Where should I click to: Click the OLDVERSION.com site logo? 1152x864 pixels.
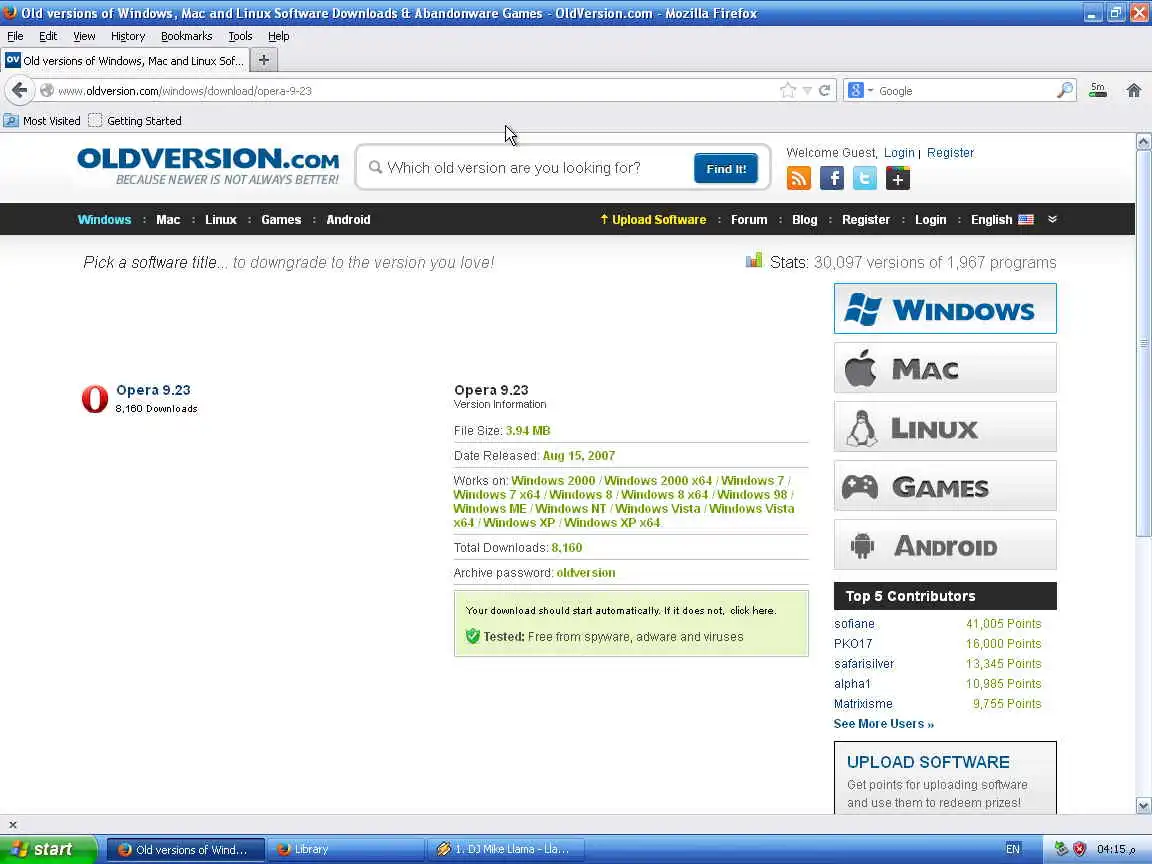208,166
